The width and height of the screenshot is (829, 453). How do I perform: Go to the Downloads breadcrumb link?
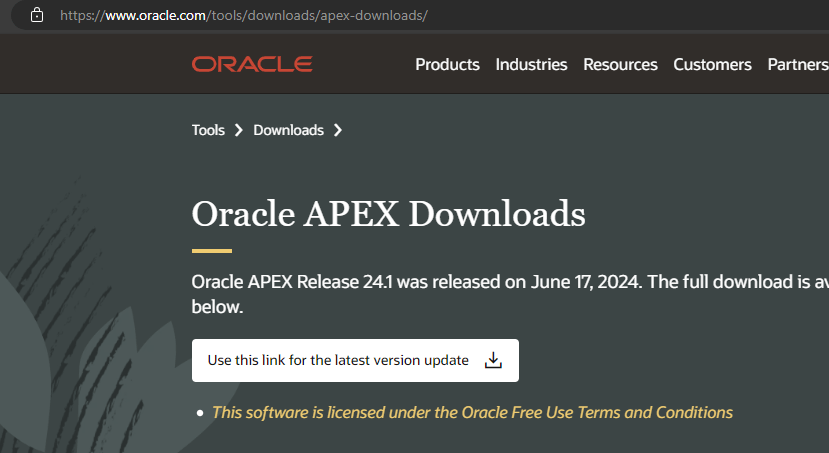click(288, 130)
